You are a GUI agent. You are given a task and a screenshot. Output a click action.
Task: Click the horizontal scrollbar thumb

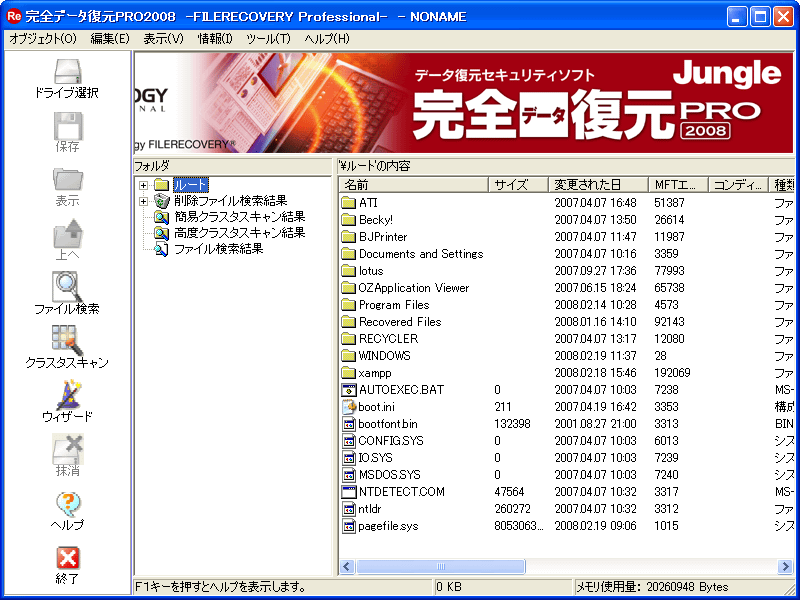pyautogui.click(x=440, y=566)
